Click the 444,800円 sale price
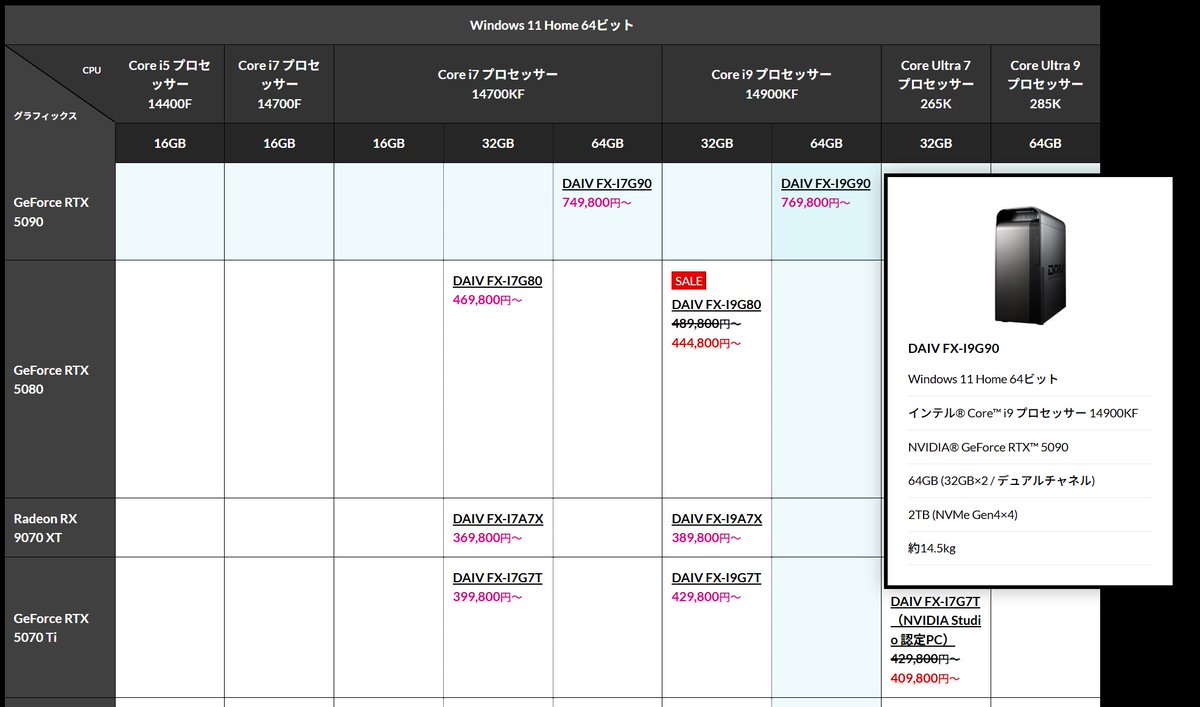The width and height of the screenshot is (1200, 707). tap(707, 343)
